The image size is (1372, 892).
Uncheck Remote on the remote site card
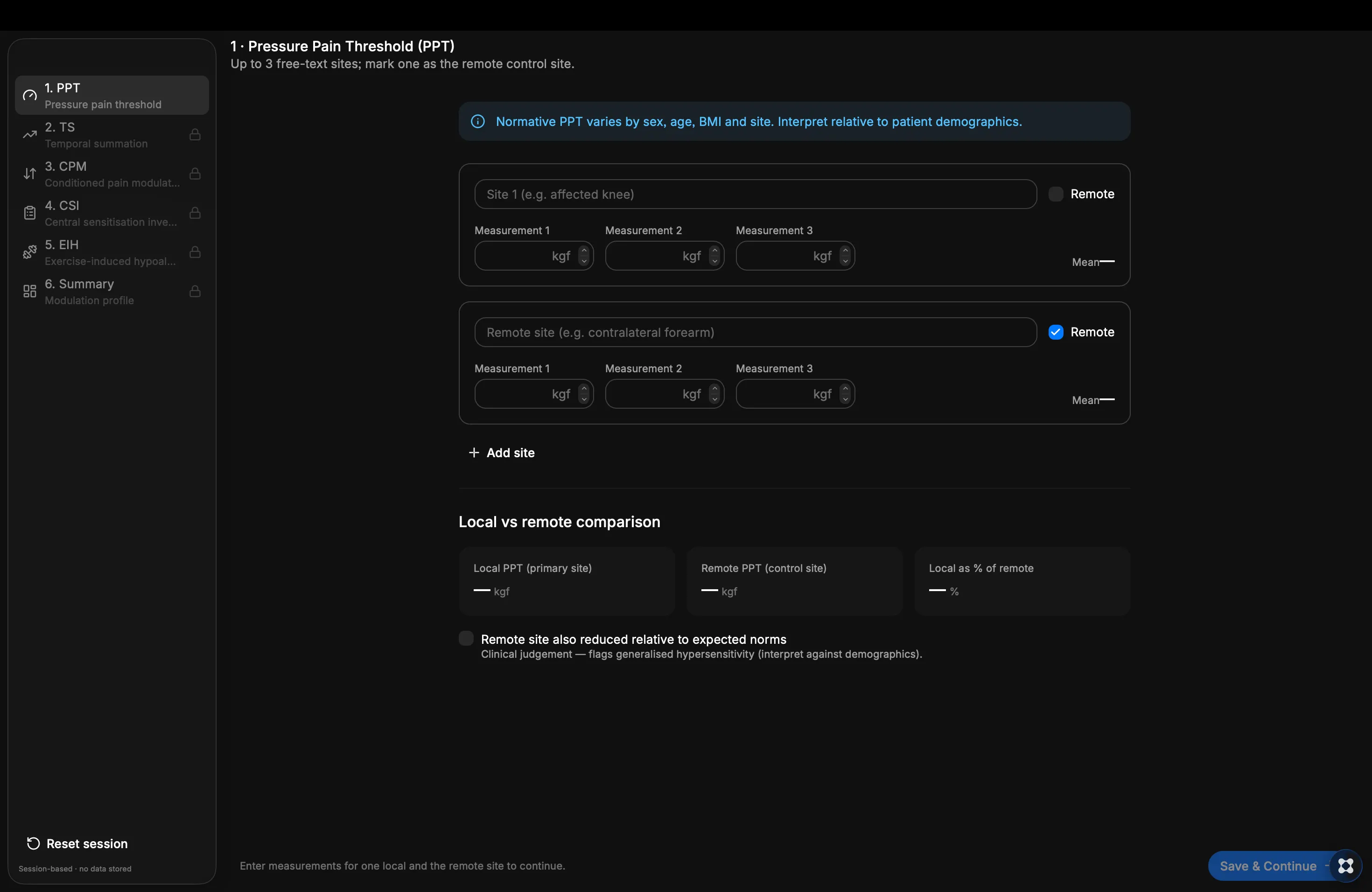tap(1055, 333)
